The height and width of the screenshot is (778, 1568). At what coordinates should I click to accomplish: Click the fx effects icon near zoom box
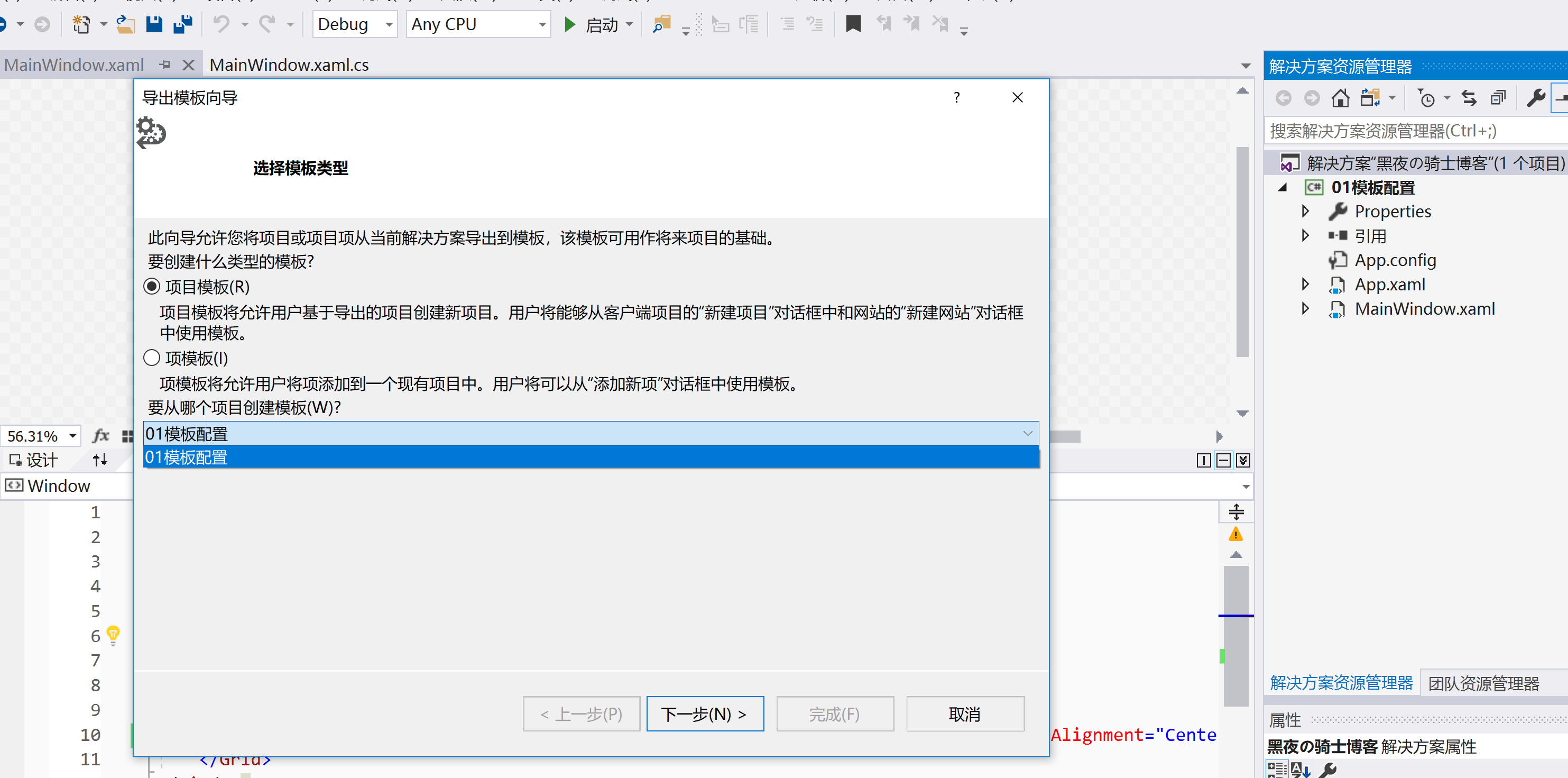tap(100, 436)
